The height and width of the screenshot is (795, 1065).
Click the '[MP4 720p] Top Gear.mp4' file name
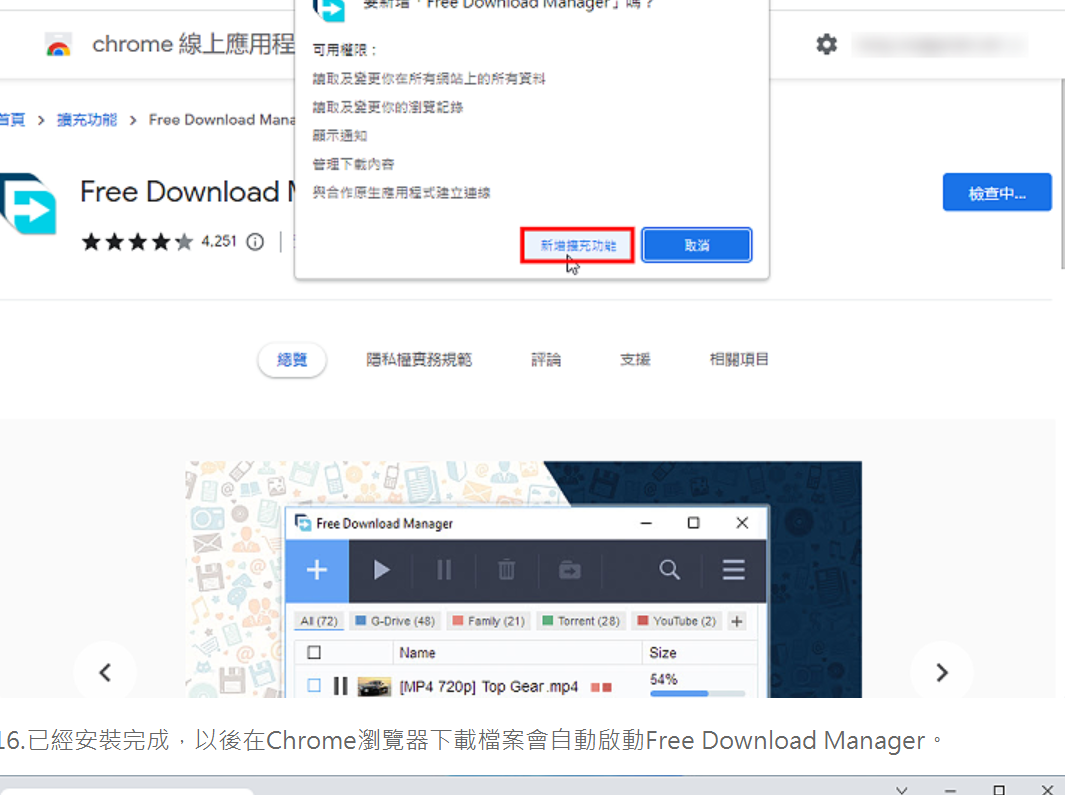pyautogui.click(x=489, y=687)
